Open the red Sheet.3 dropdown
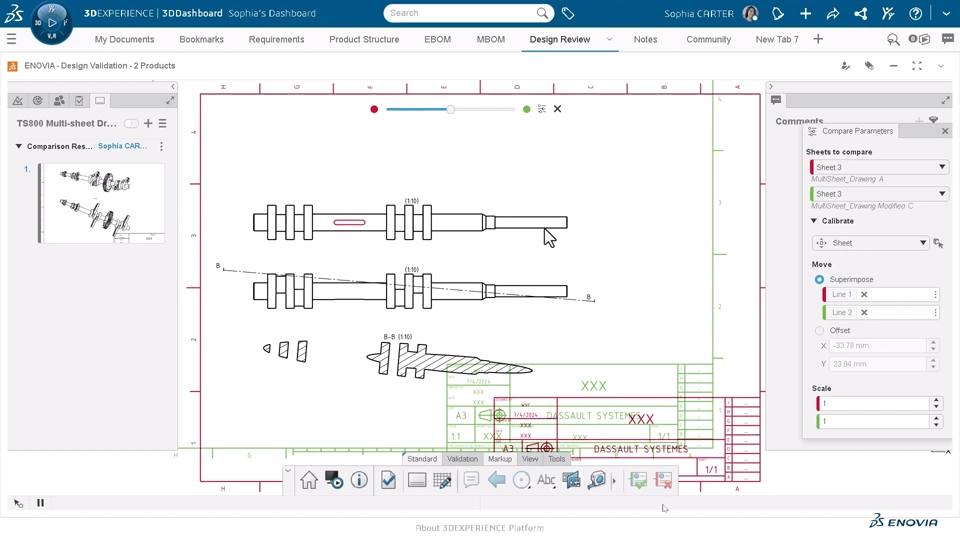 (x=879, y=167)
